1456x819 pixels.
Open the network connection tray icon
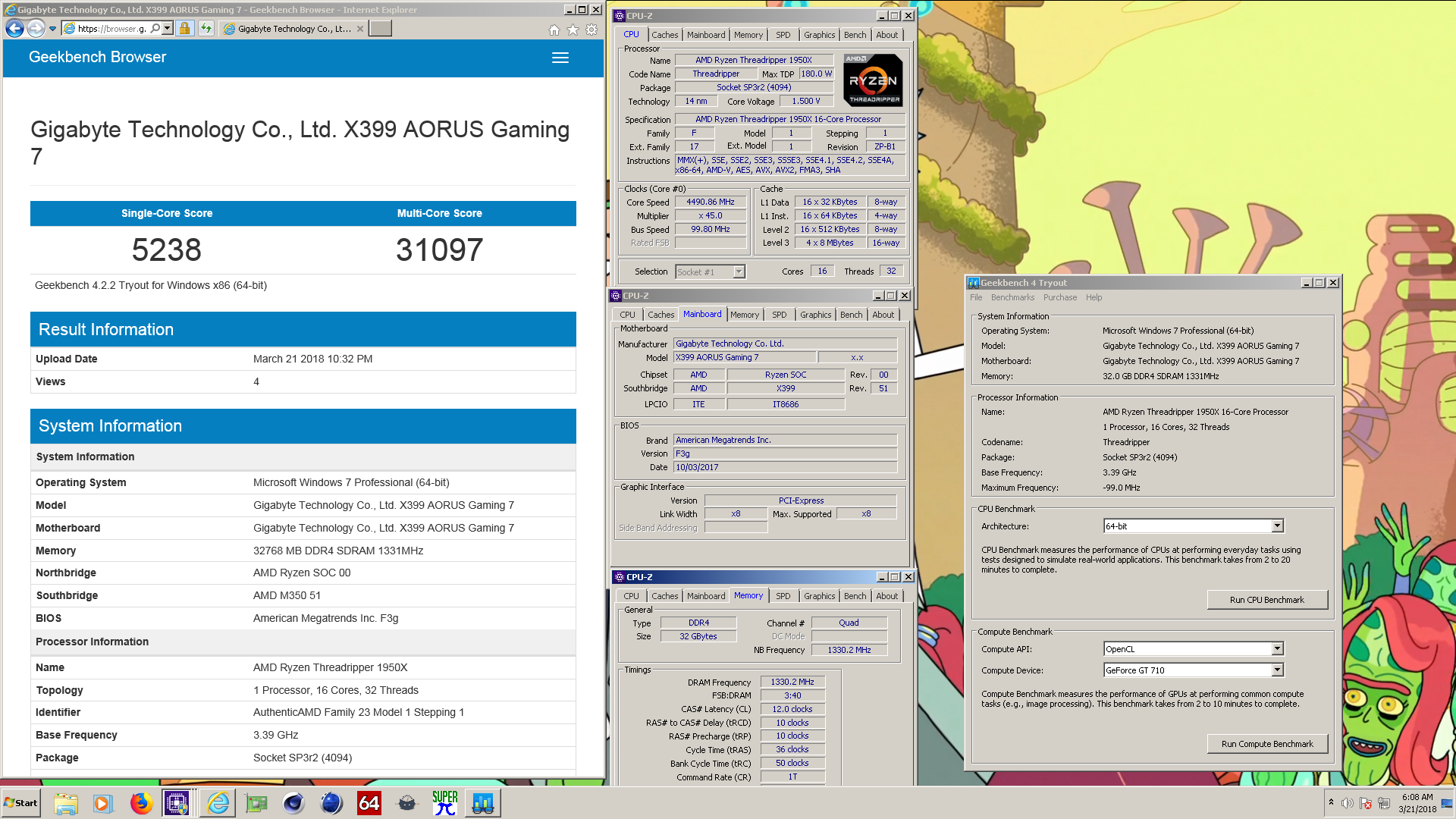[1384, 803]
